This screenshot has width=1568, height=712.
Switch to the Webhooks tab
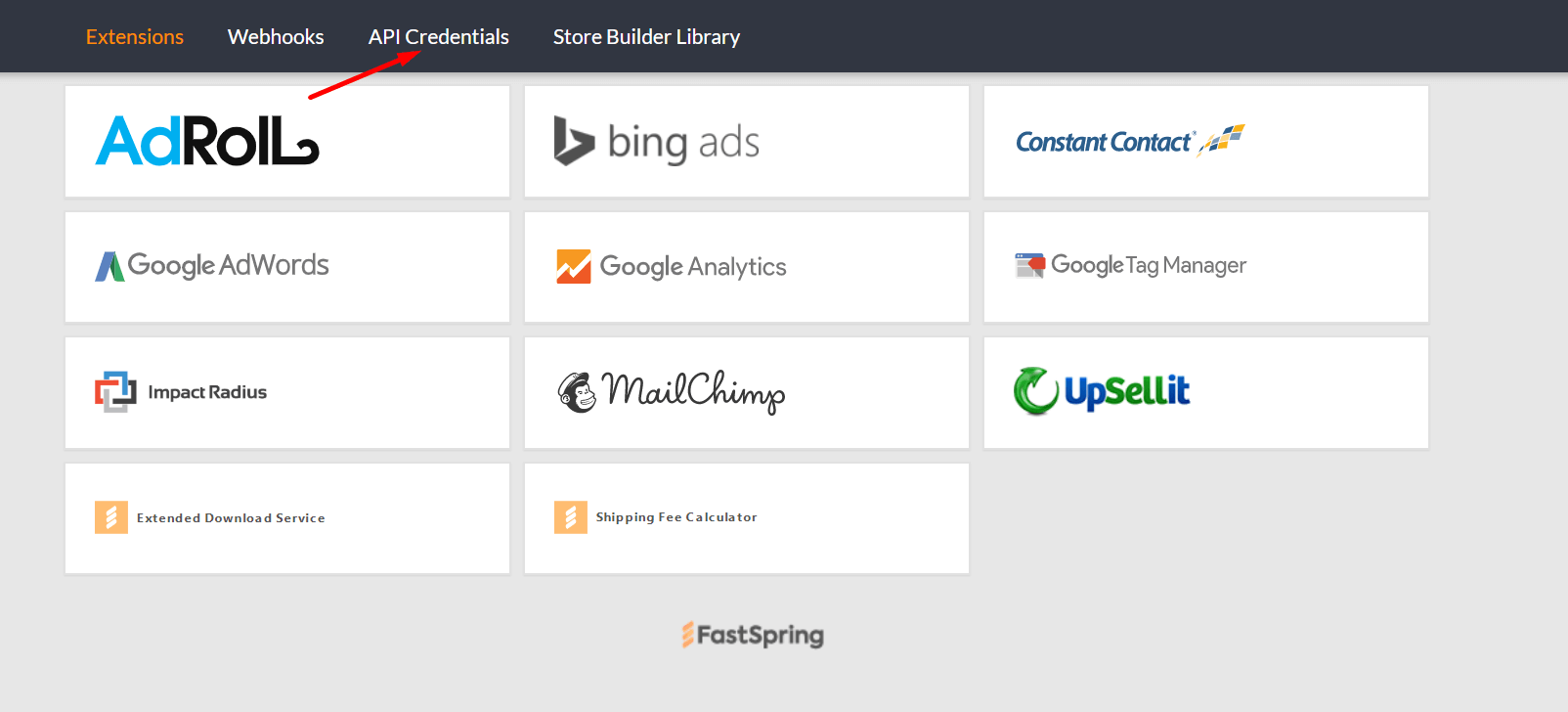(276, 36)
